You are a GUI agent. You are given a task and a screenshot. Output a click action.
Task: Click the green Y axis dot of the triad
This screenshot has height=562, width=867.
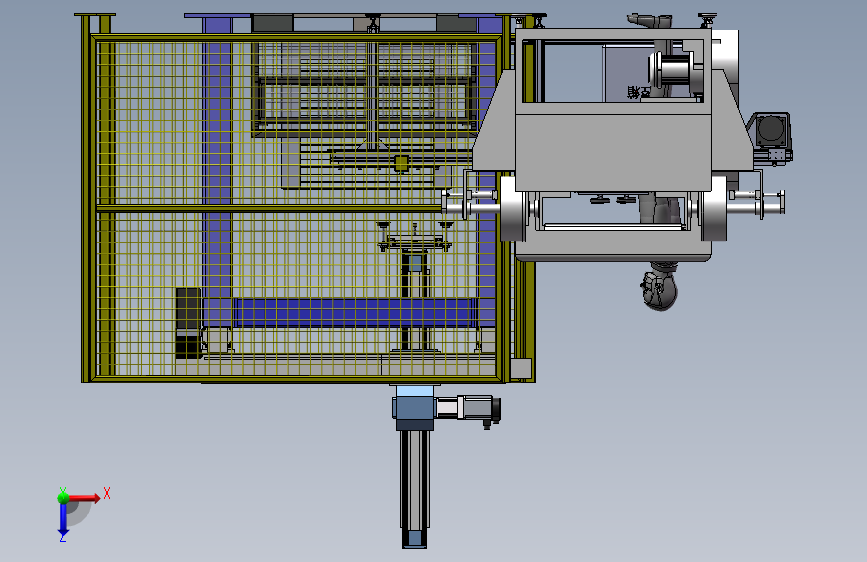[x=63, y=498]
